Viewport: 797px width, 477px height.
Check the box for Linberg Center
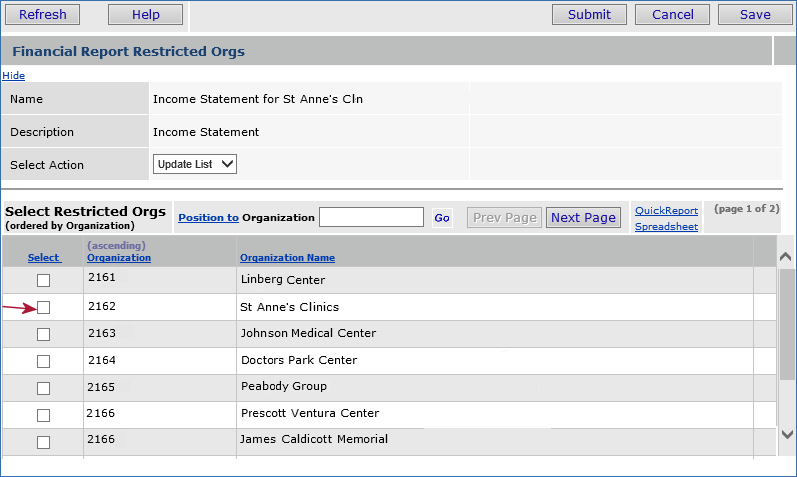click(x=43, y=281)
